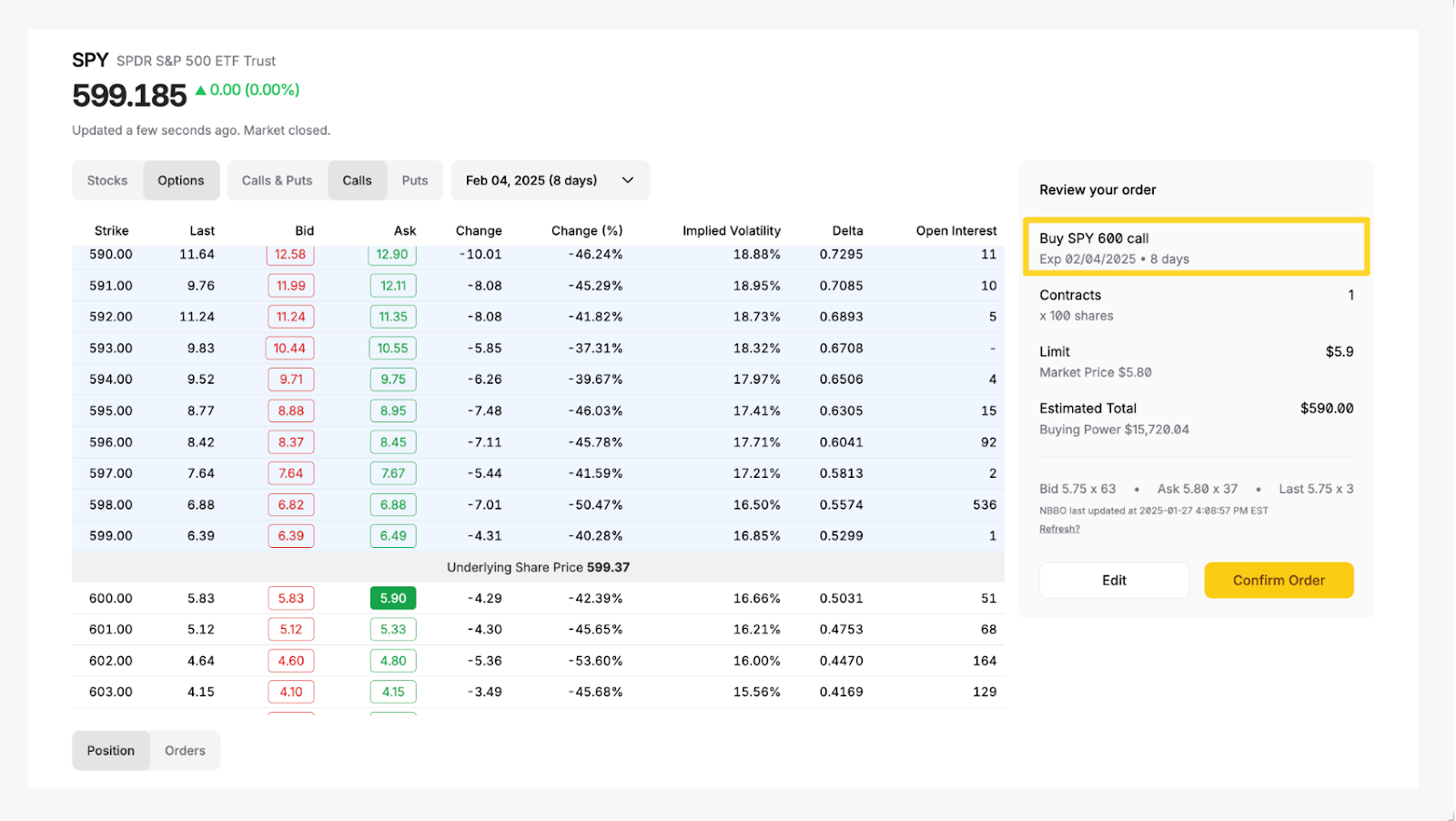Click the Implied Volatility column header
Screen dimensions: 1456x821
pyautogui.click(x=732, y=230)
